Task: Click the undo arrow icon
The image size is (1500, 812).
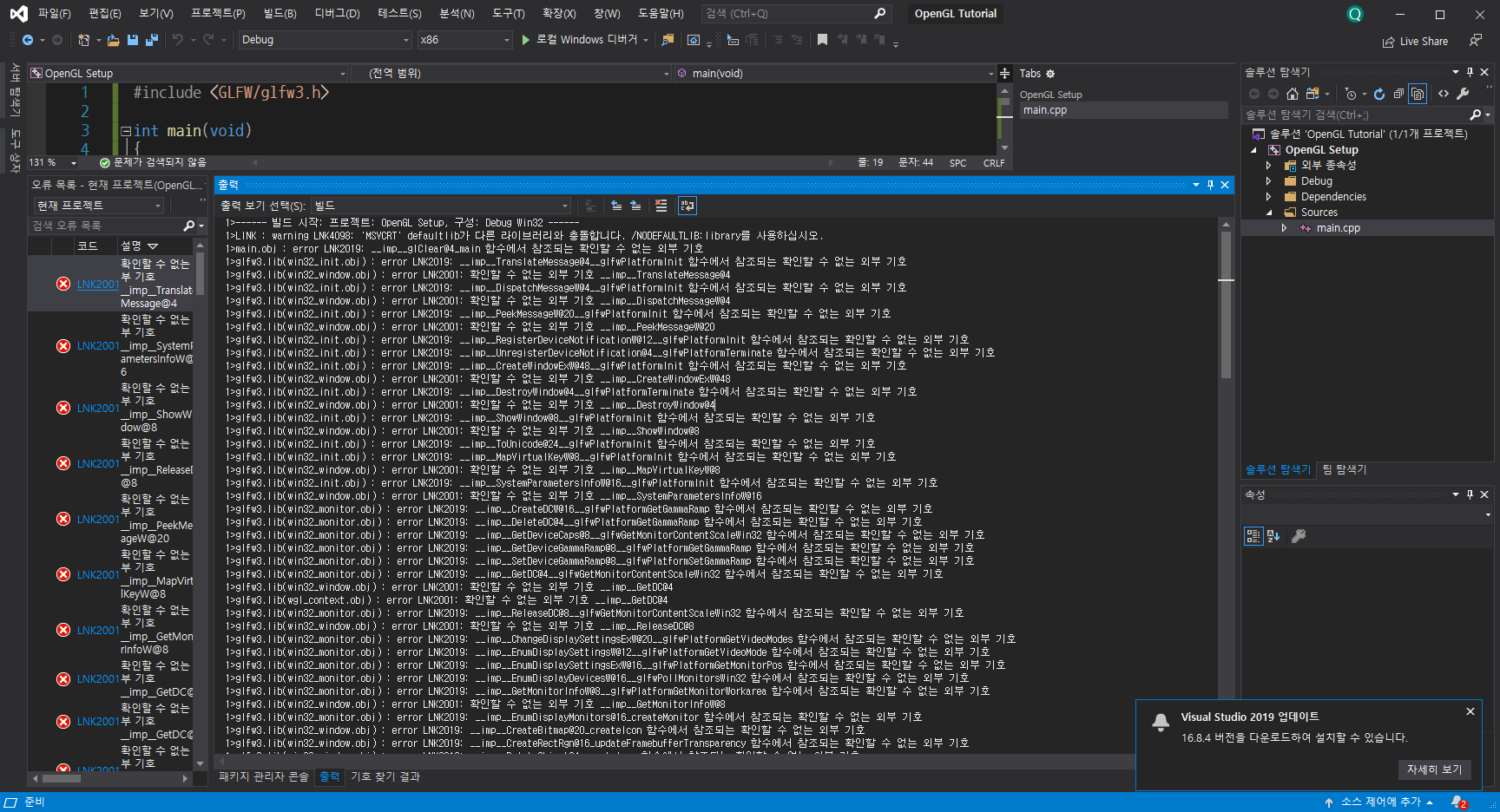Action: tap(178, 40)
